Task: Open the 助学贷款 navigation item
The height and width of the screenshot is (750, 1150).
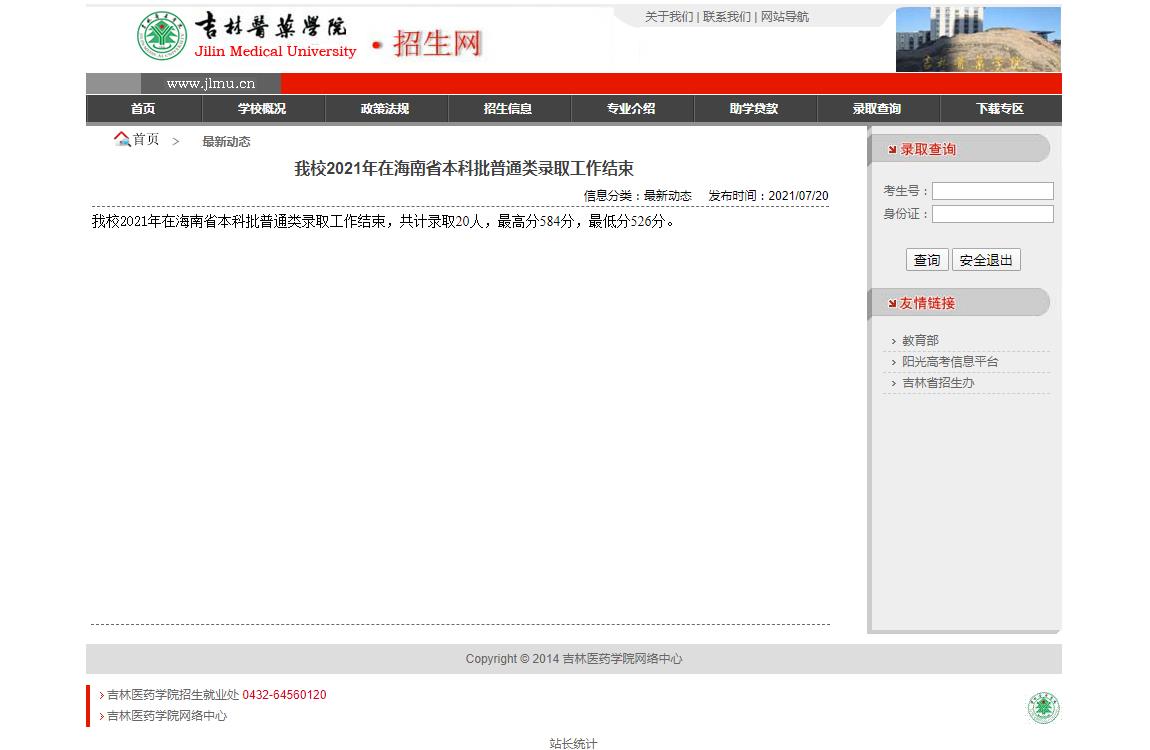Action: click(754, 109)
